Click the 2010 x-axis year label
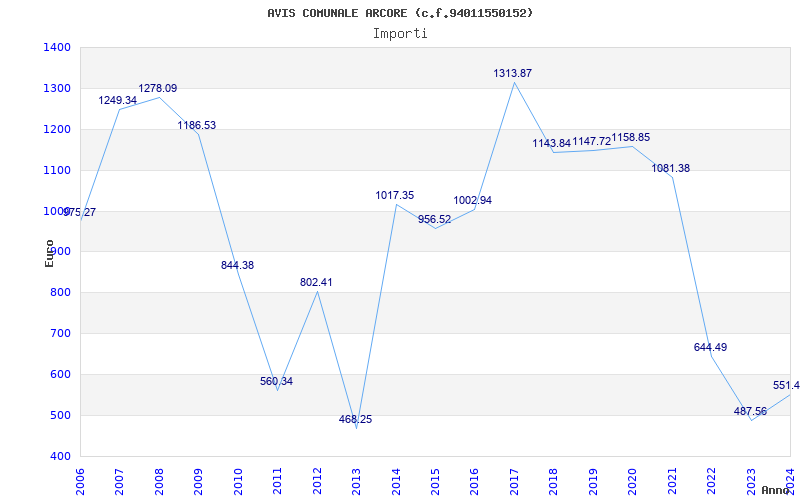Viewport: 800px width, 500px height. (x=238, y=482)
